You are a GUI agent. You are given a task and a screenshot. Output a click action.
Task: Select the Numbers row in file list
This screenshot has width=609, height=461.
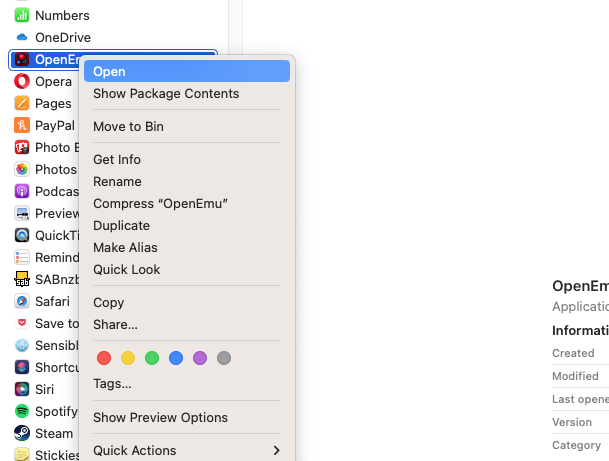pyautogui.click(x=113, y=16)
